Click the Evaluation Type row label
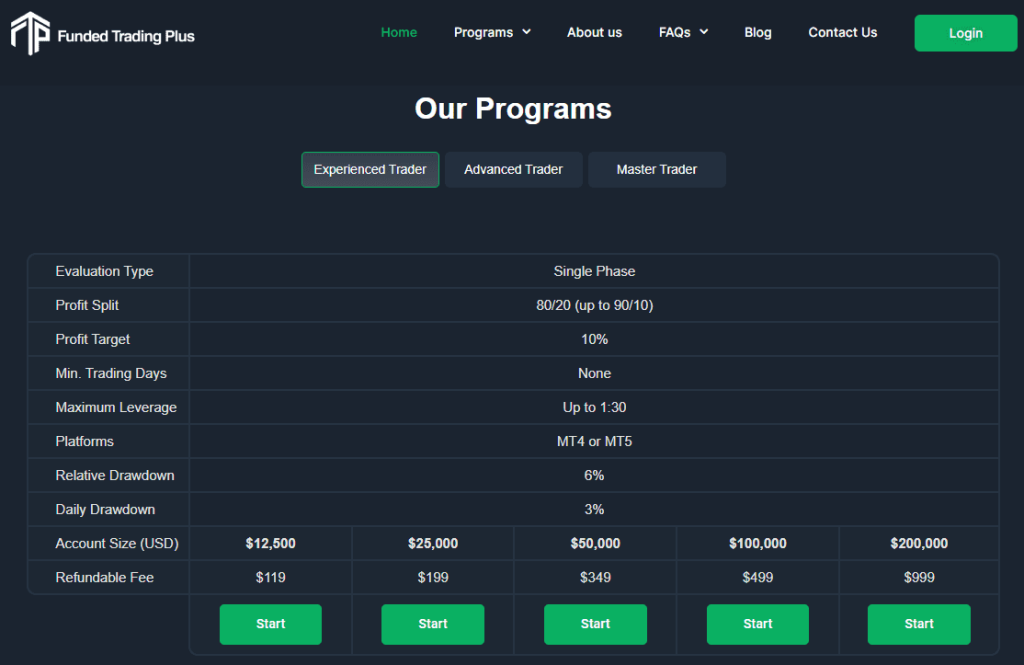1024x665 pixels. click(104, 271)
